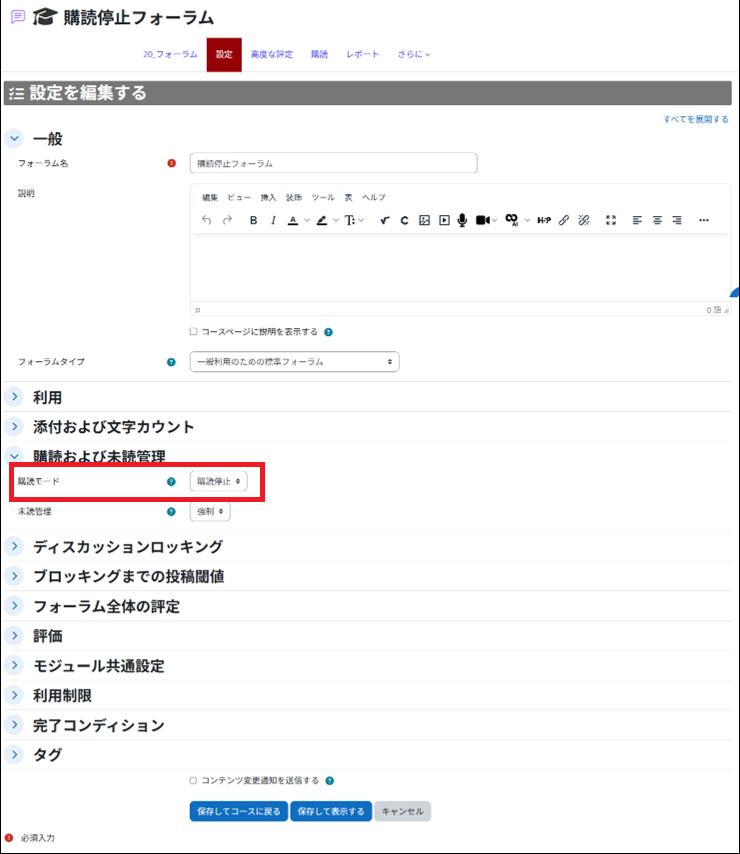
Task: Switch to the 高度な評定 tab
Action: (272, 54)
